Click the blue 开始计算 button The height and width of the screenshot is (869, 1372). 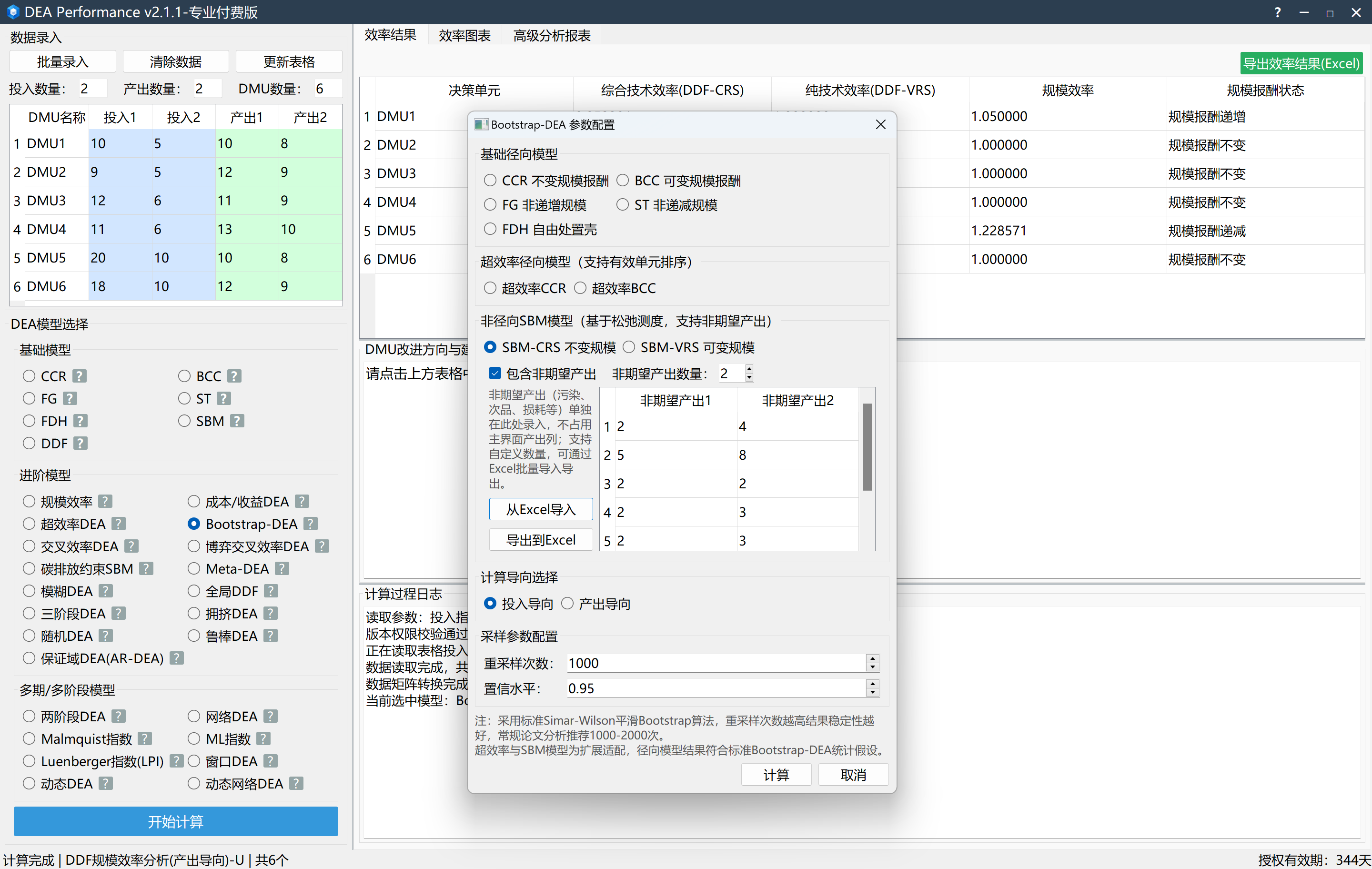pyautogui.click(x=175, y=821)
